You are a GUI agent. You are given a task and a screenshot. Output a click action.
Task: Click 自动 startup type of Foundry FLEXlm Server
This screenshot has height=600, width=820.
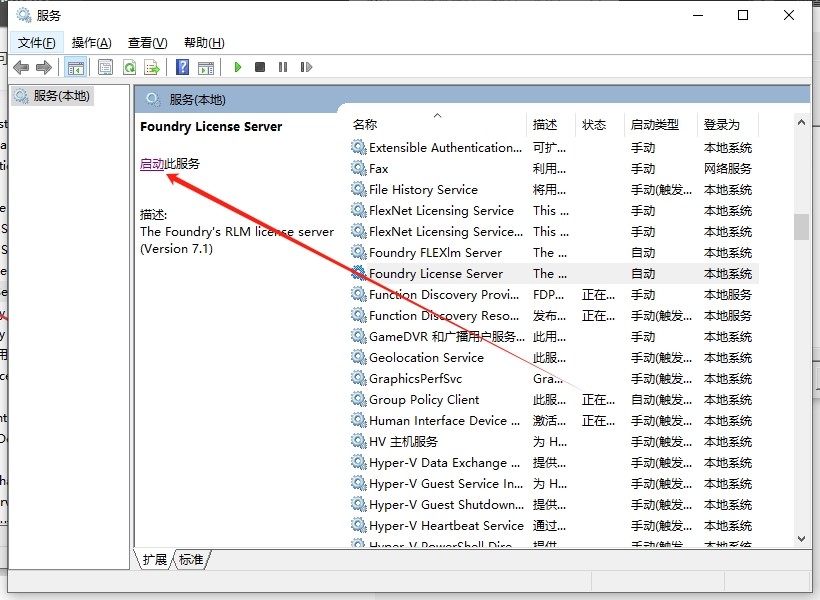coord(643,253)
